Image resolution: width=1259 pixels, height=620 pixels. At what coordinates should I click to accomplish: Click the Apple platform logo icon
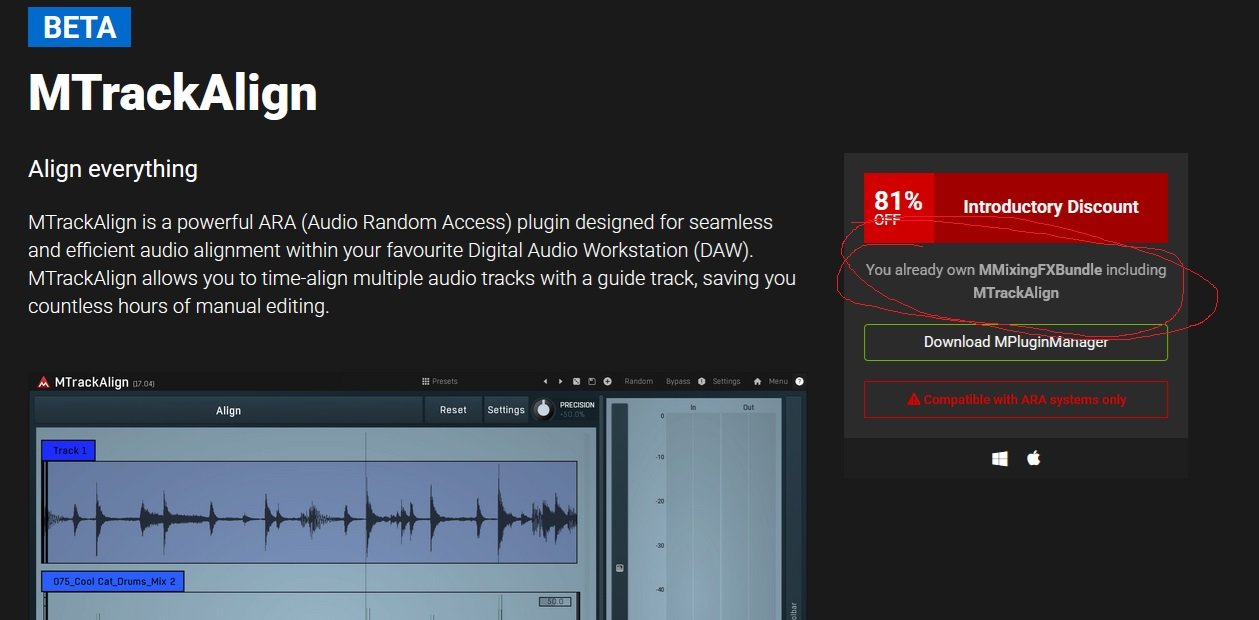click(1034, 458)
